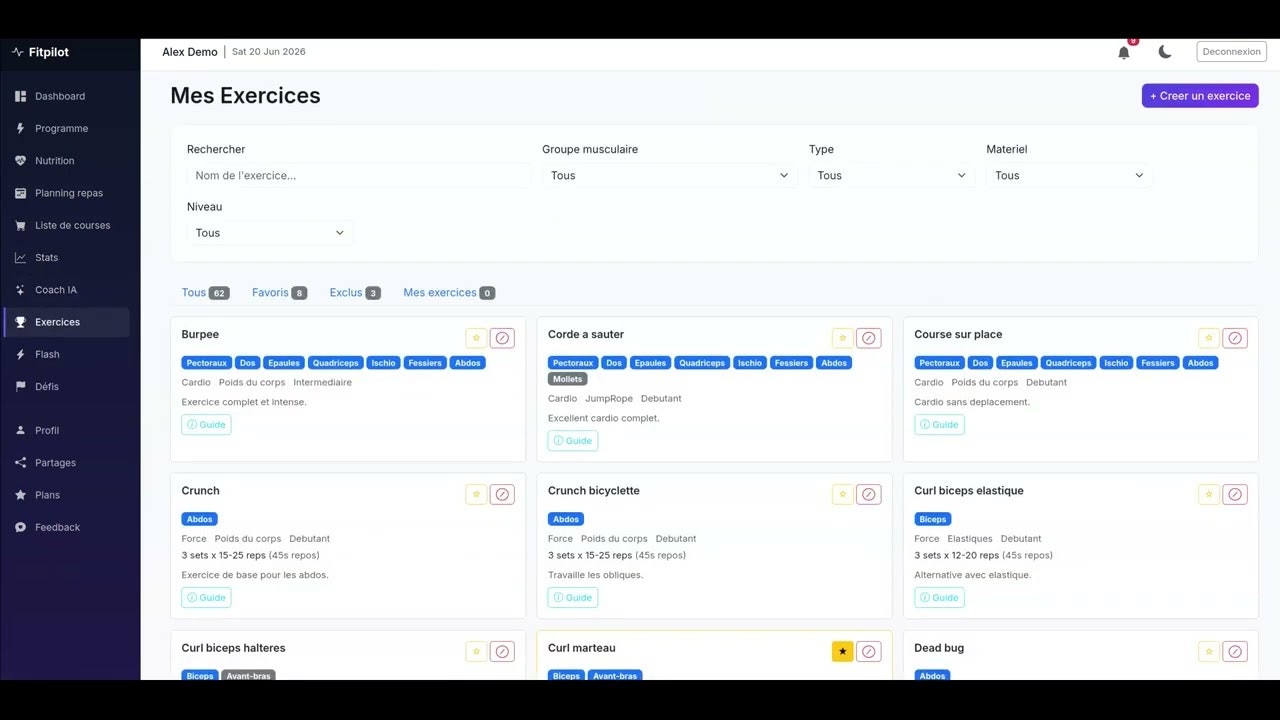Go to Nutrition section
This screenshot has height=720, width=1280.
pyautogui.click(x=66, y=160)
